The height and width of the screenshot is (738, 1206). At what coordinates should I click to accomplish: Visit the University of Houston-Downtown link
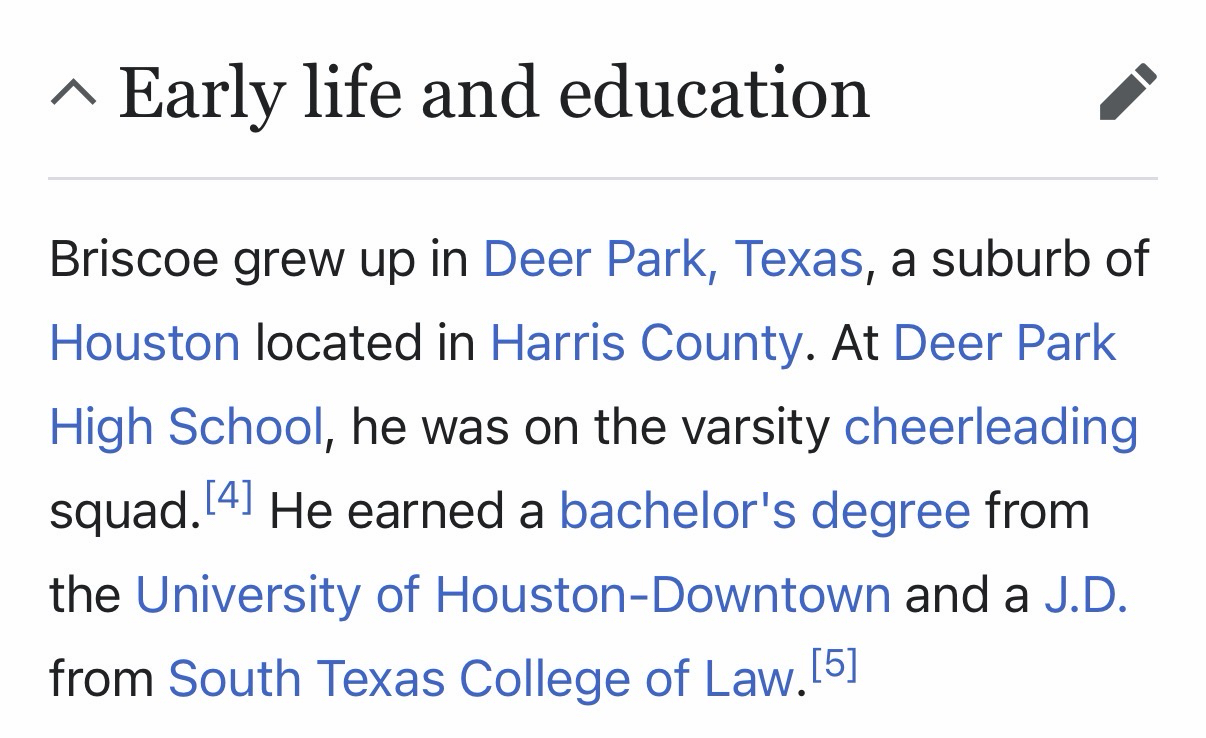[512, 595]
